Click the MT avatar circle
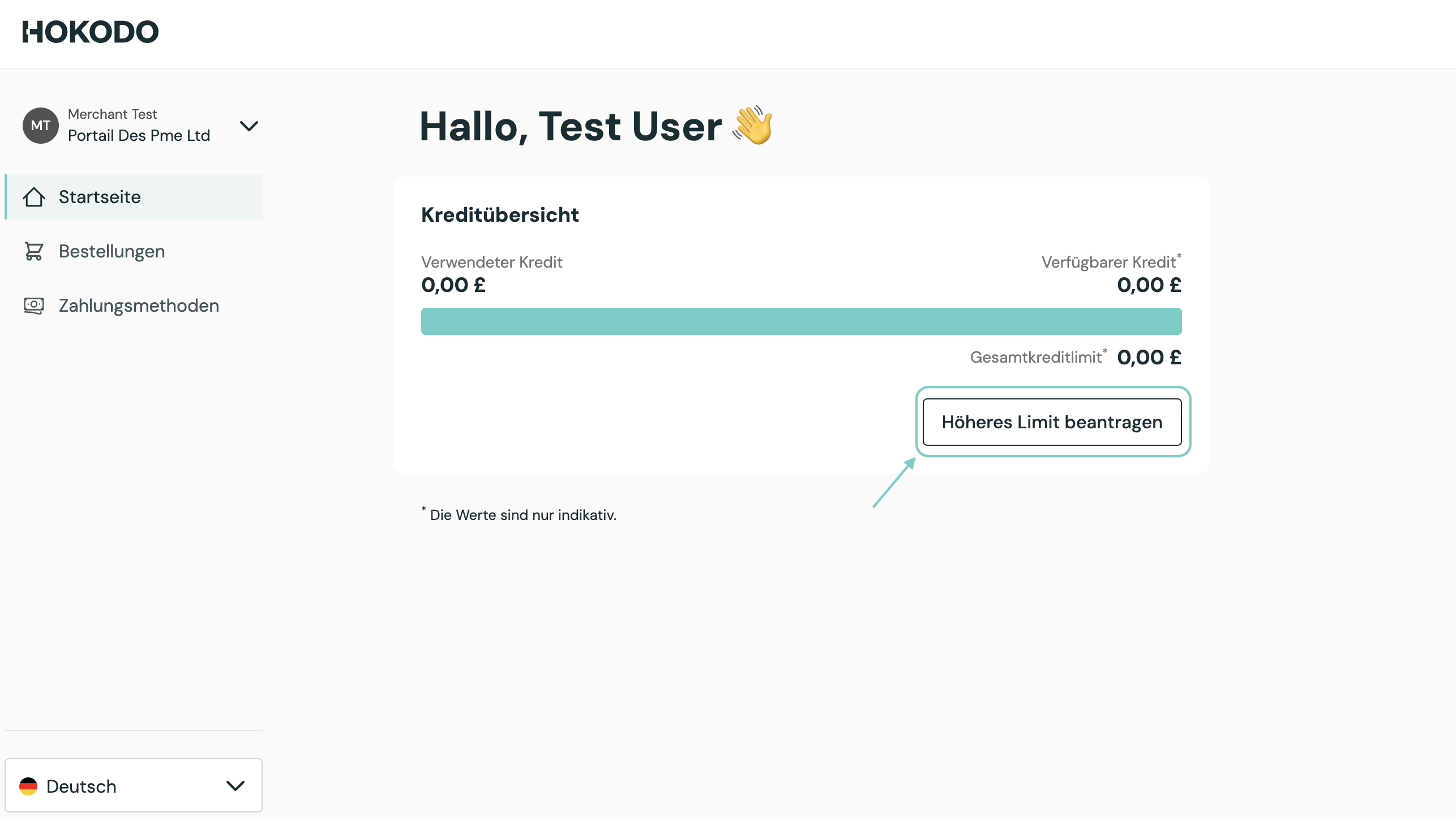 click(40, 126)
